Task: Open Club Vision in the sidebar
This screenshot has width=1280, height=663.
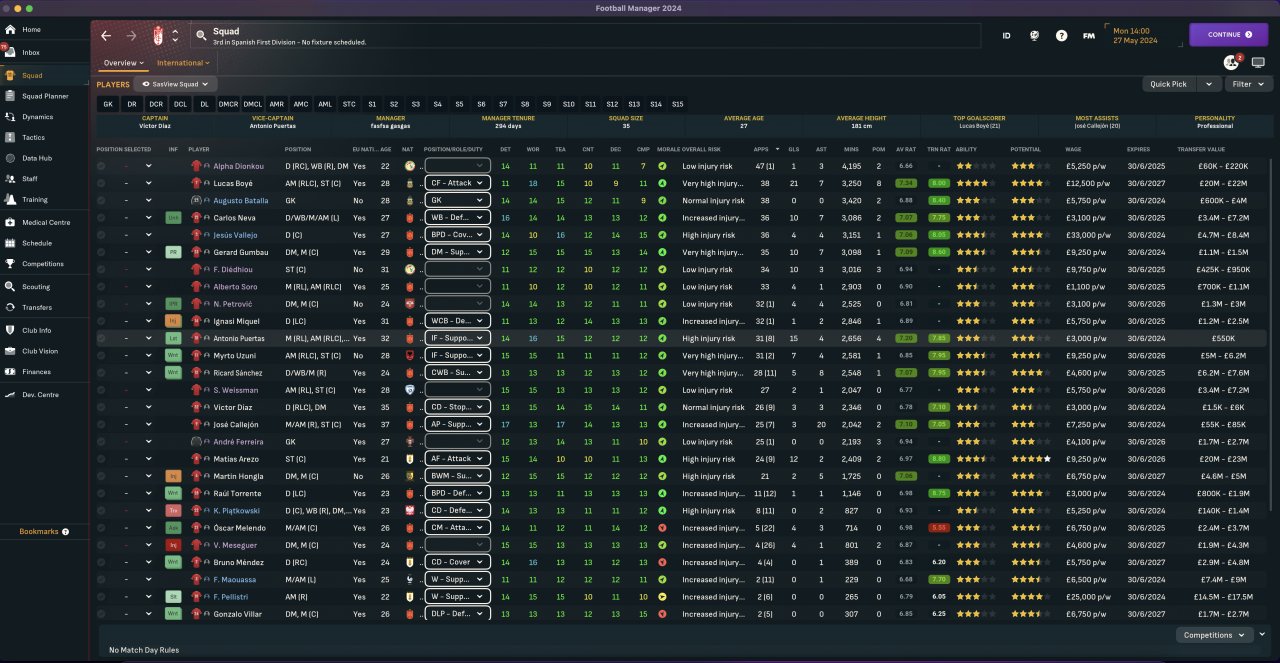Action: [x=40, y=351]
